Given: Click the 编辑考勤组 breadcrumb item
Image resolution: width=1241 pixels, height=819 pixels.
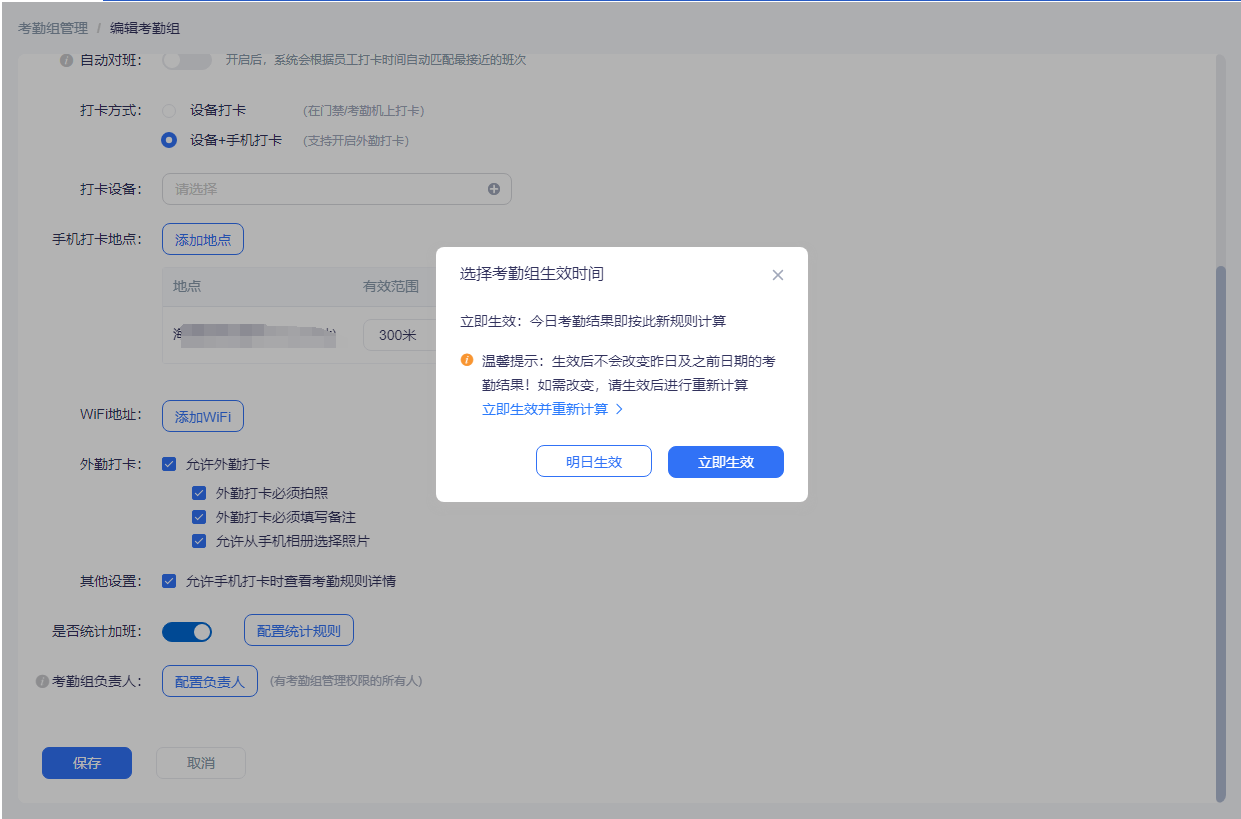Looking at the screenshot, I should pos(143,28).
